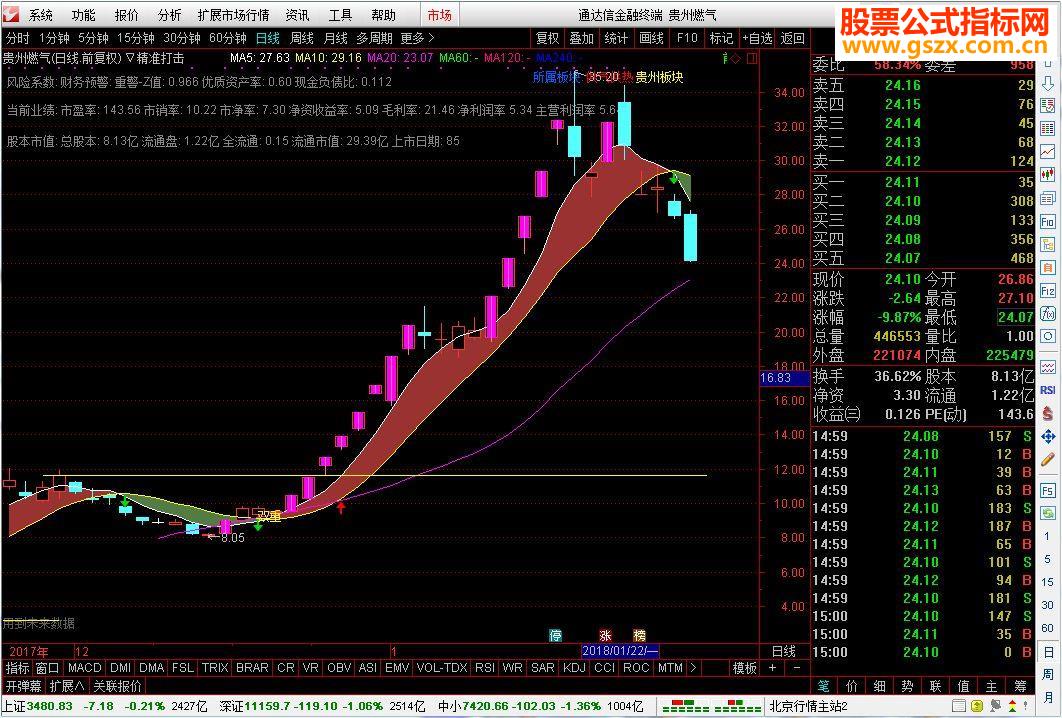Select the 笔 tick detail tab
This screenshot has width=1062, height=718.
[x=823, y=686]
